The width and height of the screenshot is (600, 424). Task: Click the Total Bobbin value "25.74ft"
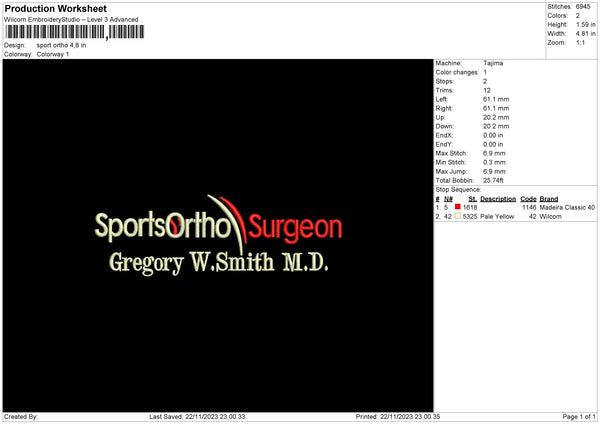(493, 181)
